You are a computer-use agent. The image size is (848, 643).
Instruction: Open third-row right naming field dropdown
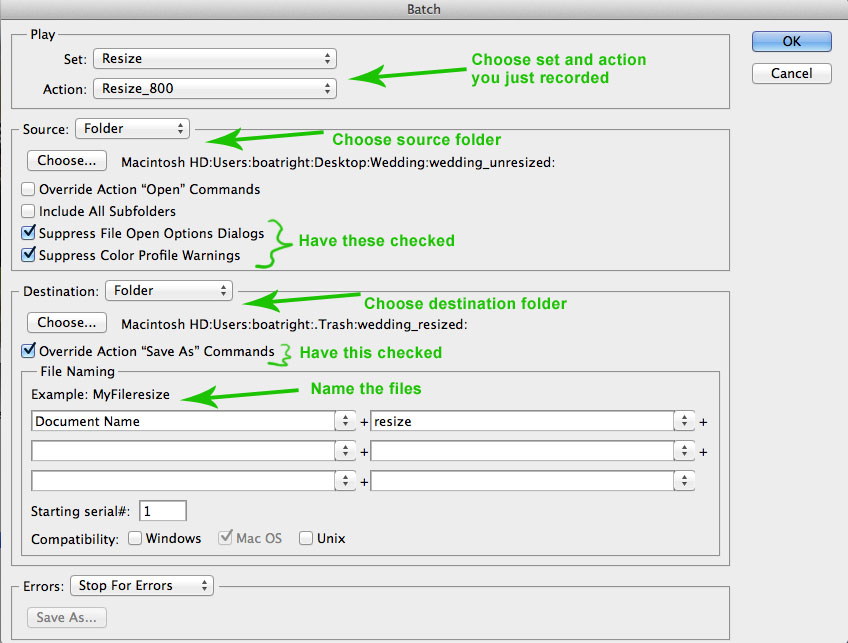point(684,481)
